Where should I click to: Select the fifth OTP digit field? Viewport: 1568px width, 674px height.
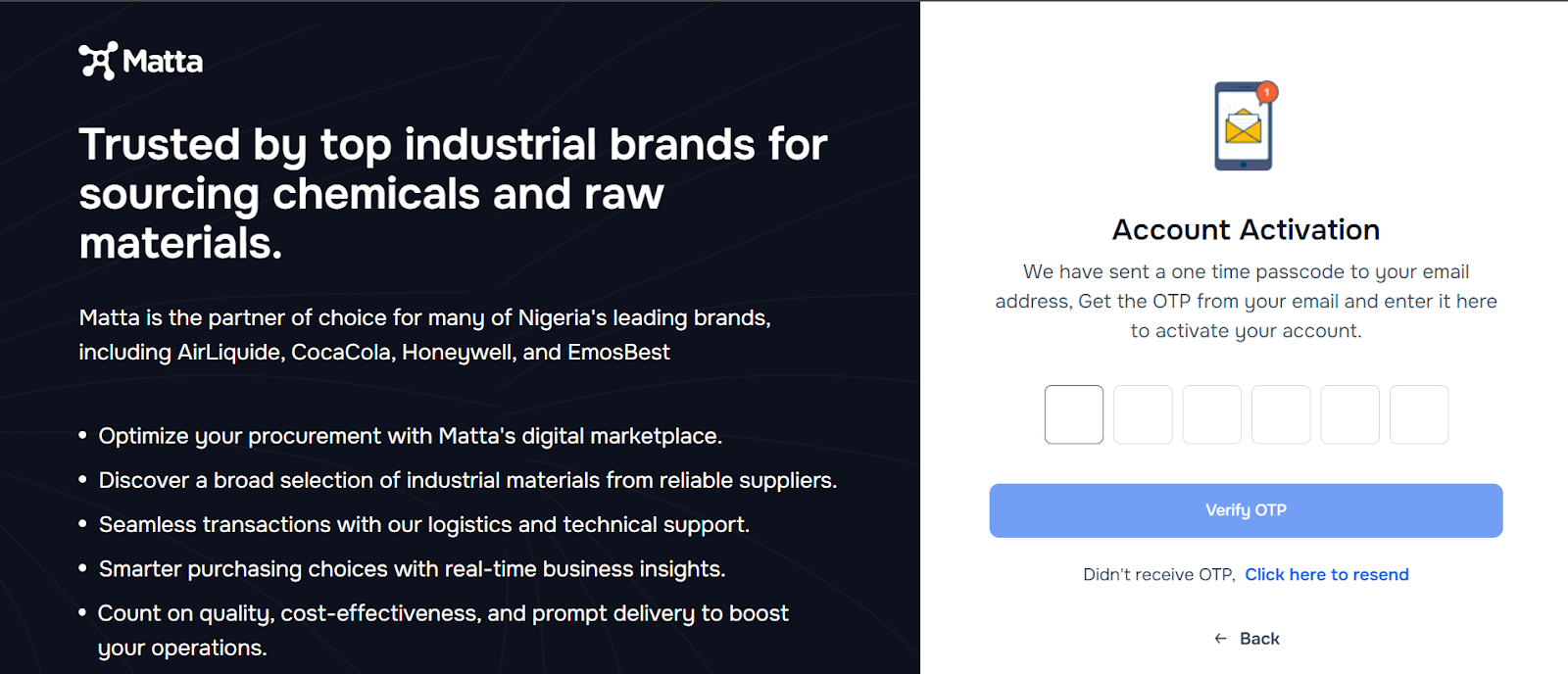tap(1350, 414)
